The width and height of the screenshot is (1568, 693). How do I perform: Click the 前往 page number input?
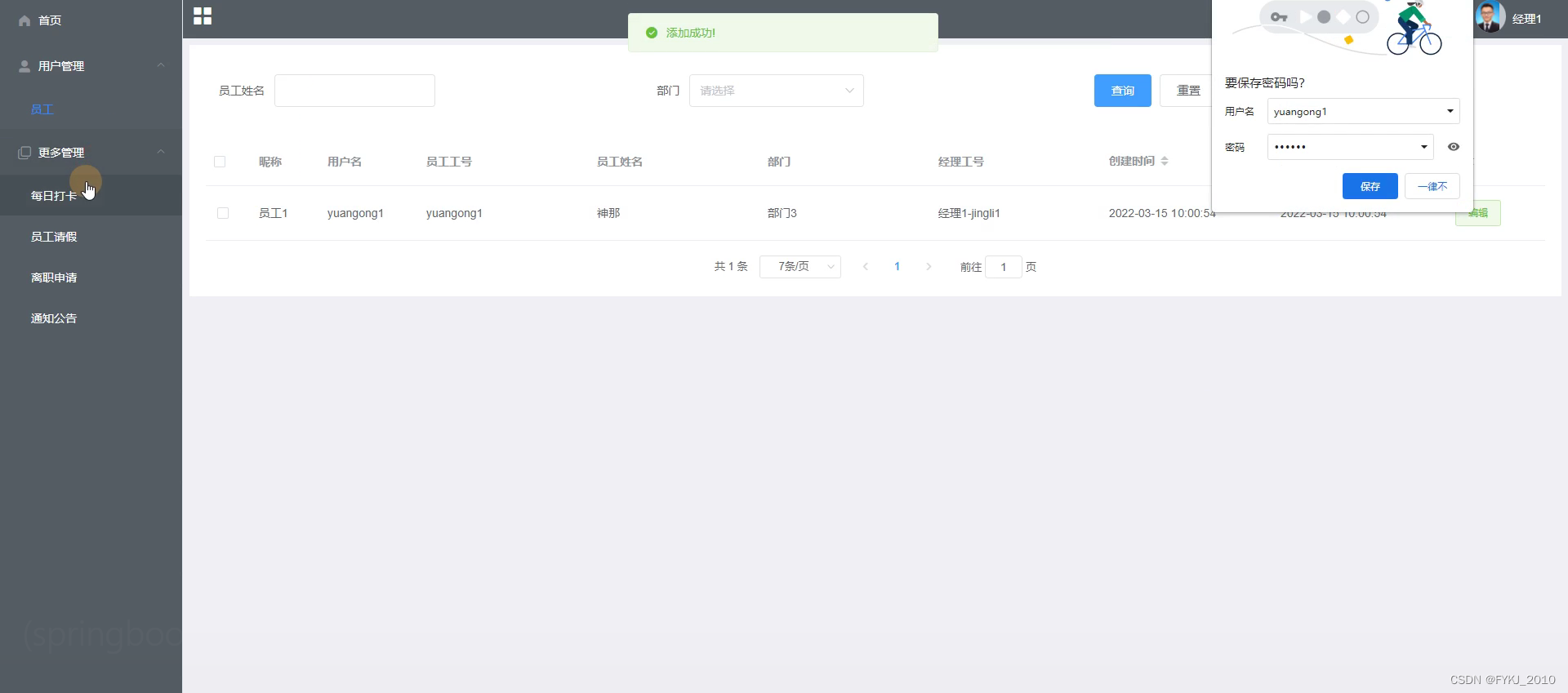point(1004,267)
